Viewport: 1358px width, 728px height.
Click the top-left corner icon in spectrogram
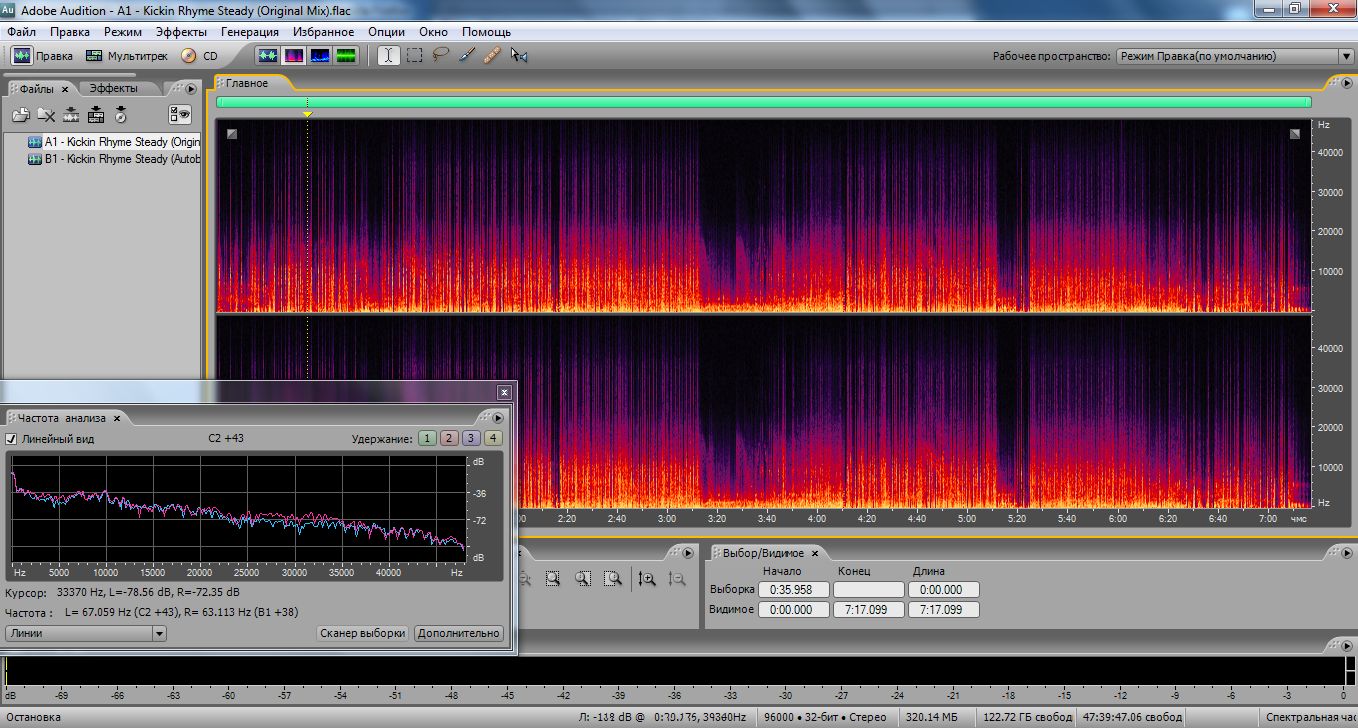tap(232, 133)
